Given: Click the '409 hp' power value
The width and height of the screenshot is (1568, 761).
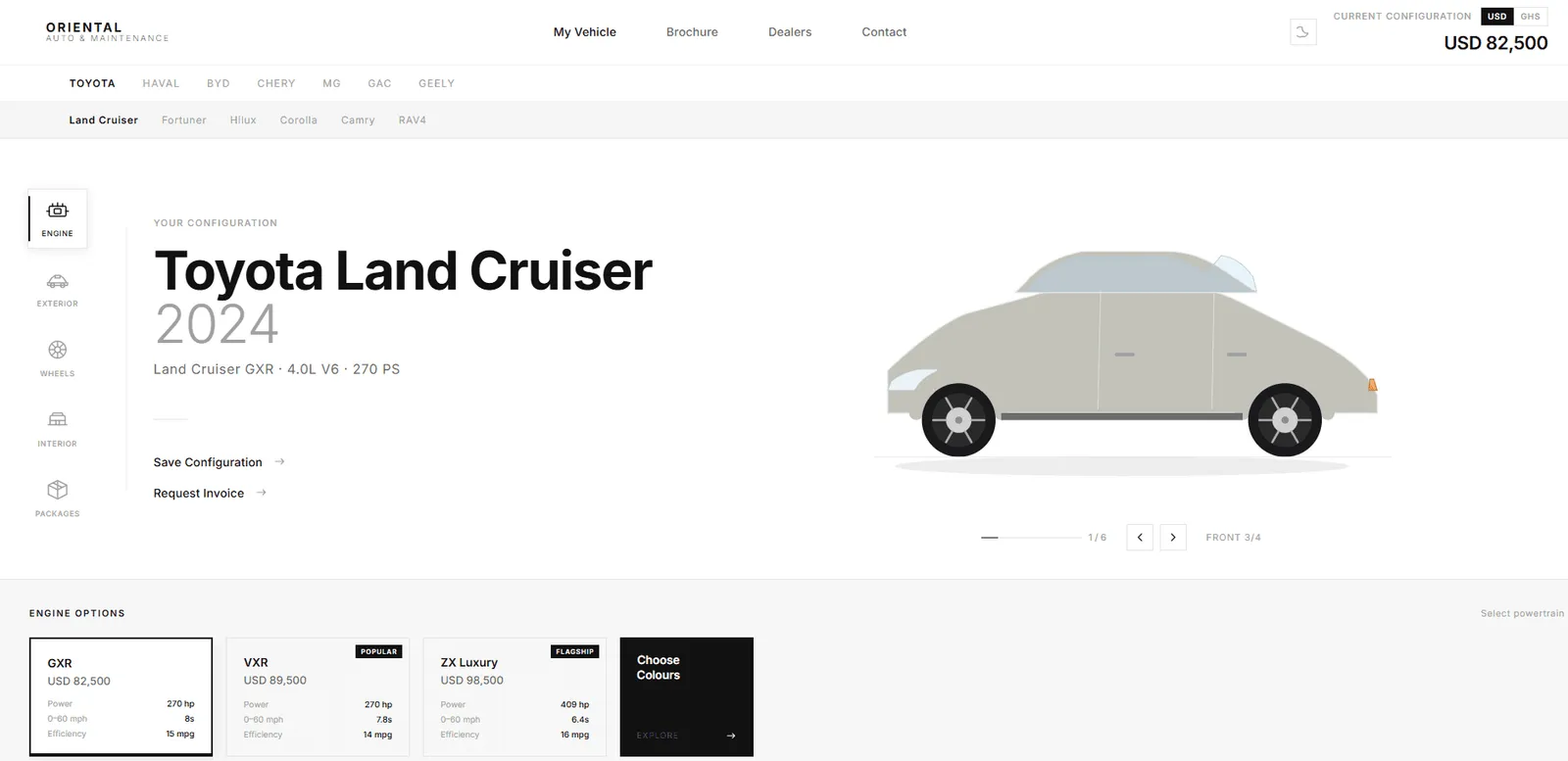Looking at the screenshot, I should click(575, 705).
